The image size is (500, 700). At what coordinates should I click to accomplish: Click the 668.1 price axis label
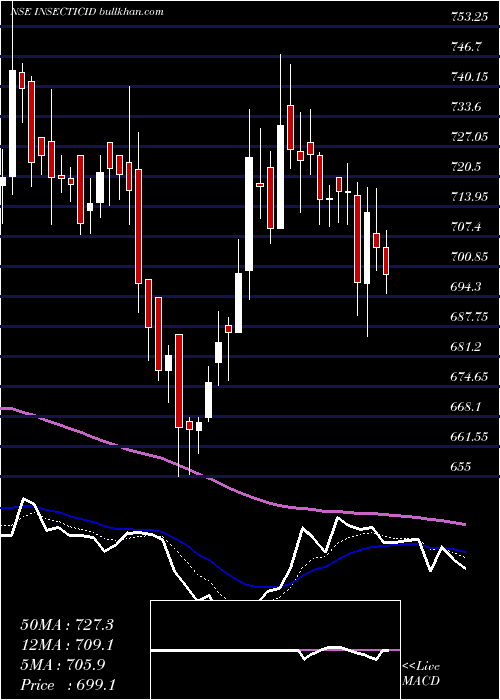tap(466, 407)
